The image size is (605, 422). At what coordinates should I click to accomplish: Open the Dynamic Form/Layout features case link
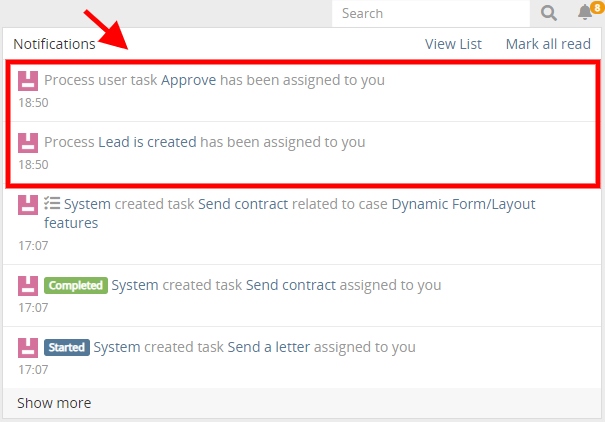(289, 213)
